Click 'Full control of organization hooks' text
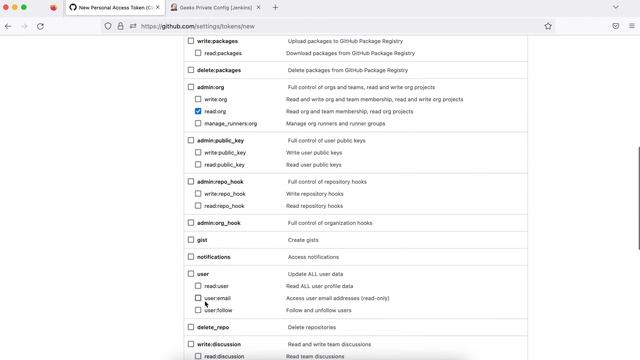The image size is (640, 360). pos(330,223)
